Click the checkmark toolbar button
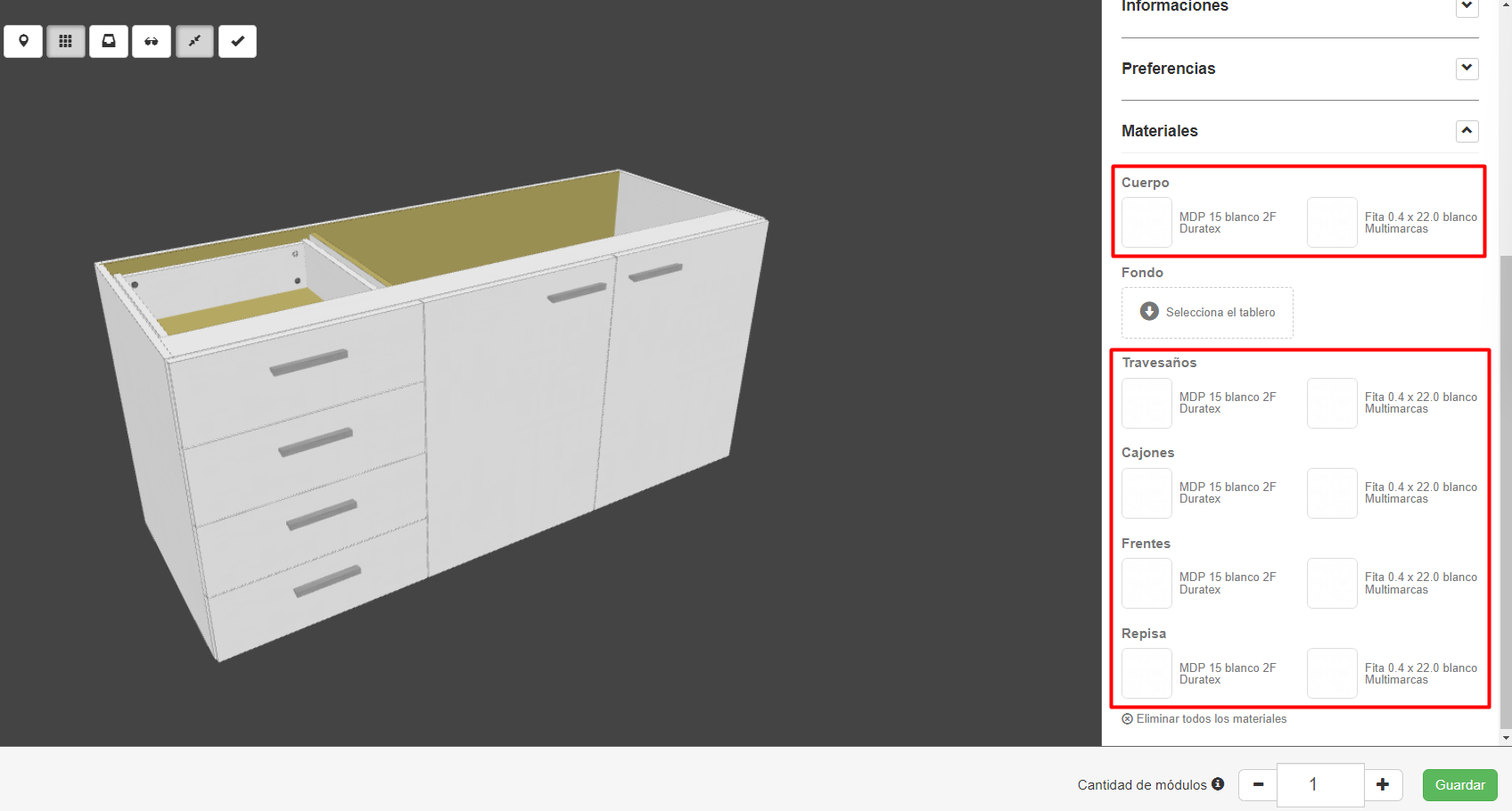Screen dimensions: 1512x811 click(x=237, y=41)
